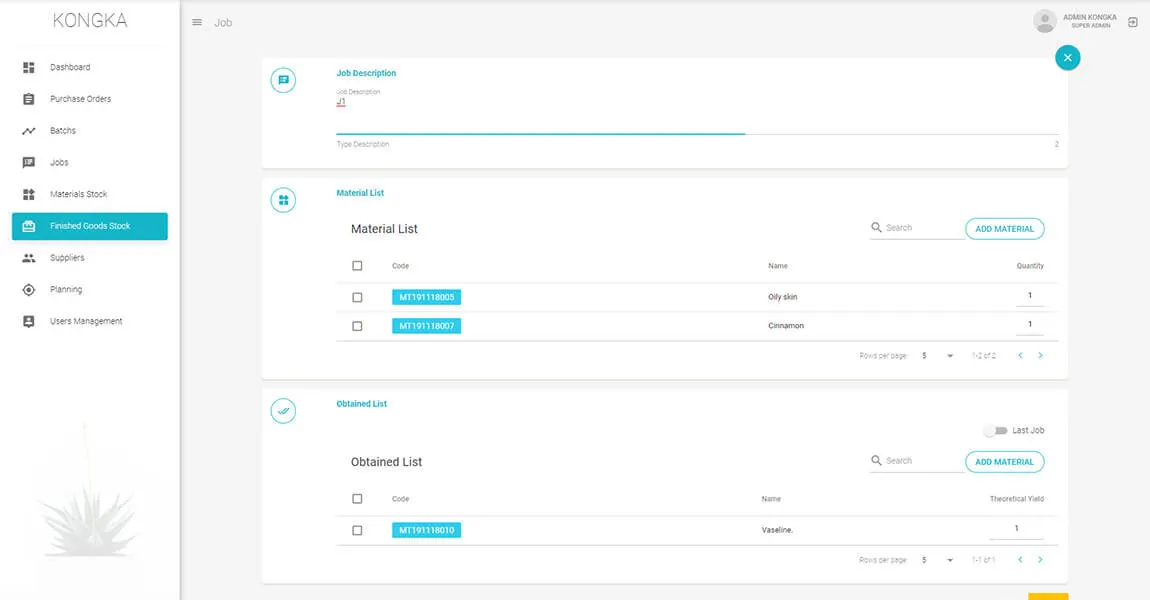Click the Job Description step icon
The height and width of the screenshot is (600, 1150).
[283, 80]
